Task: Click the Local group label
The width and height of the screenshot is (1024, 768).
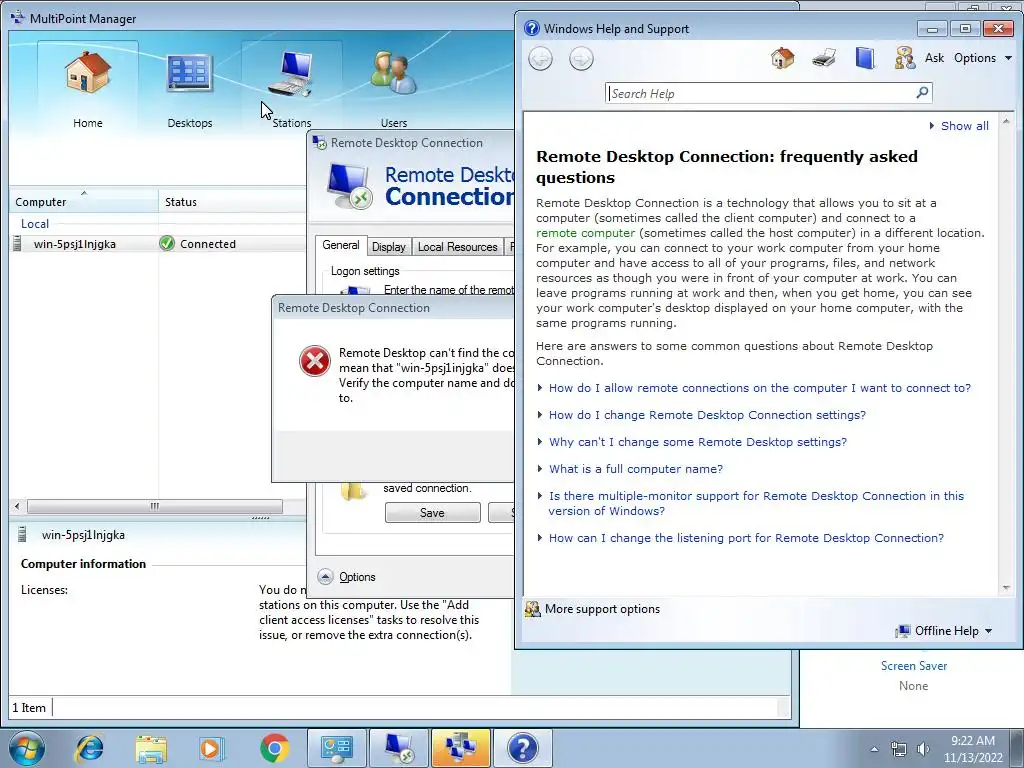Action: (x=35, y=223)
